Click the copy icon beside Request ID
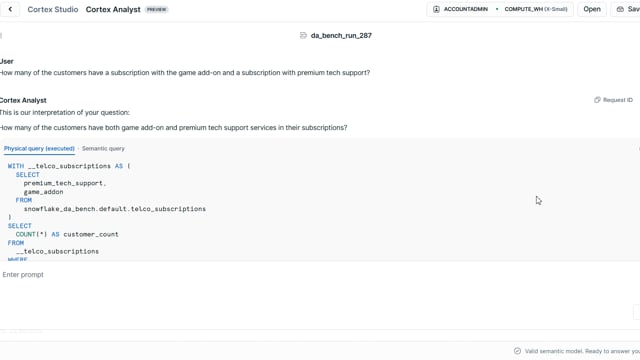 (597, 100)
